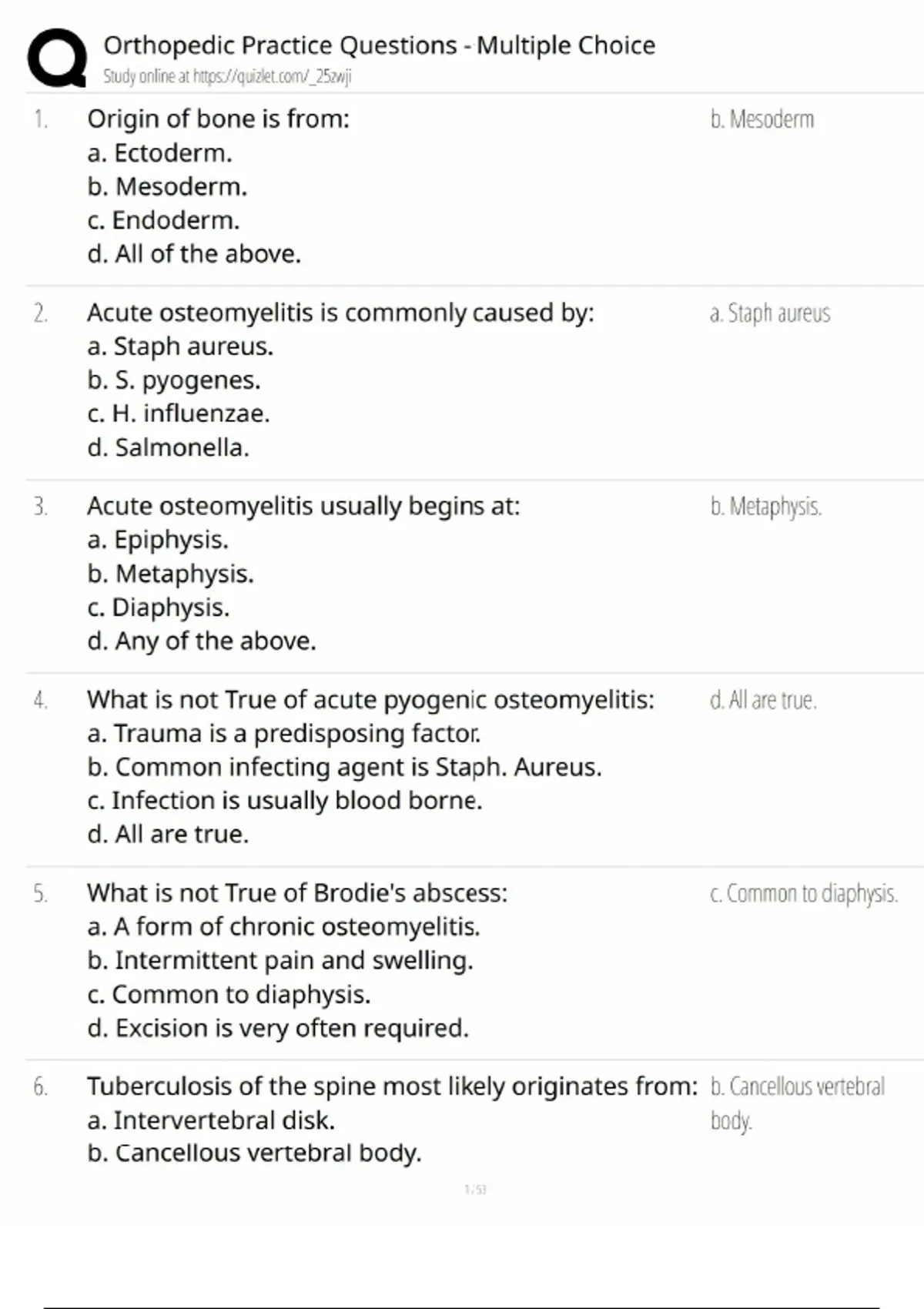This screenshot has height=1309, width=924.
Task: Select option a. Ectoderm
Action: click(x=159, y=152)
